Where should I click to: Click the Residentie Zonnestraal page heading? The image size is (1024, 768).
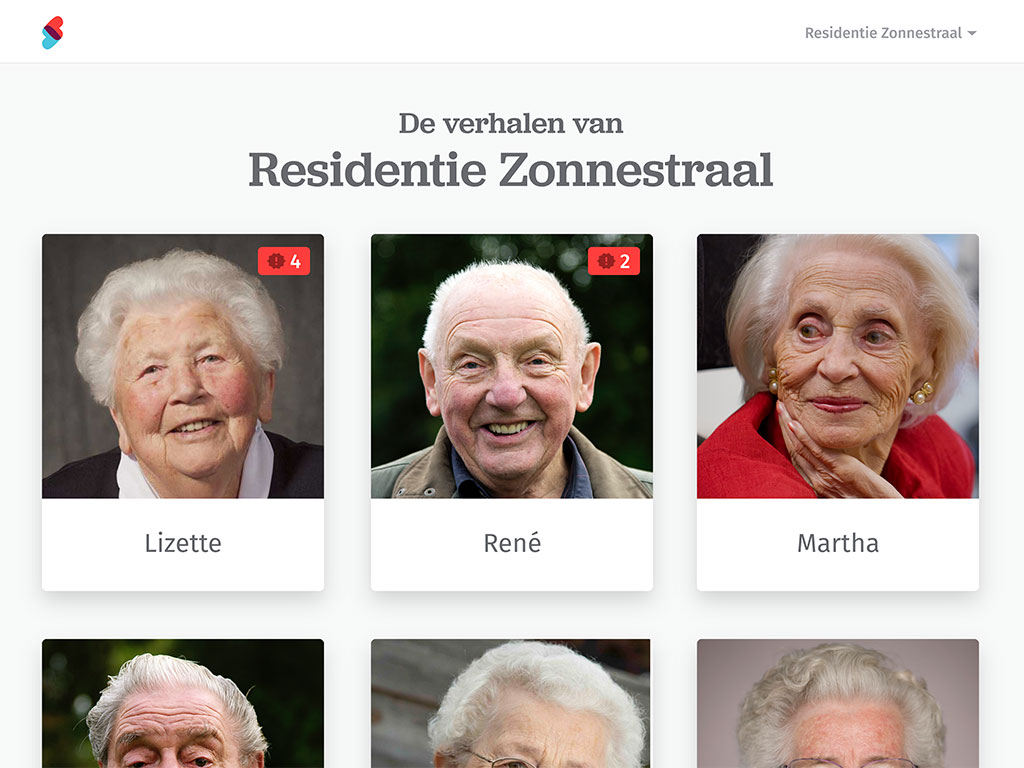511,170
